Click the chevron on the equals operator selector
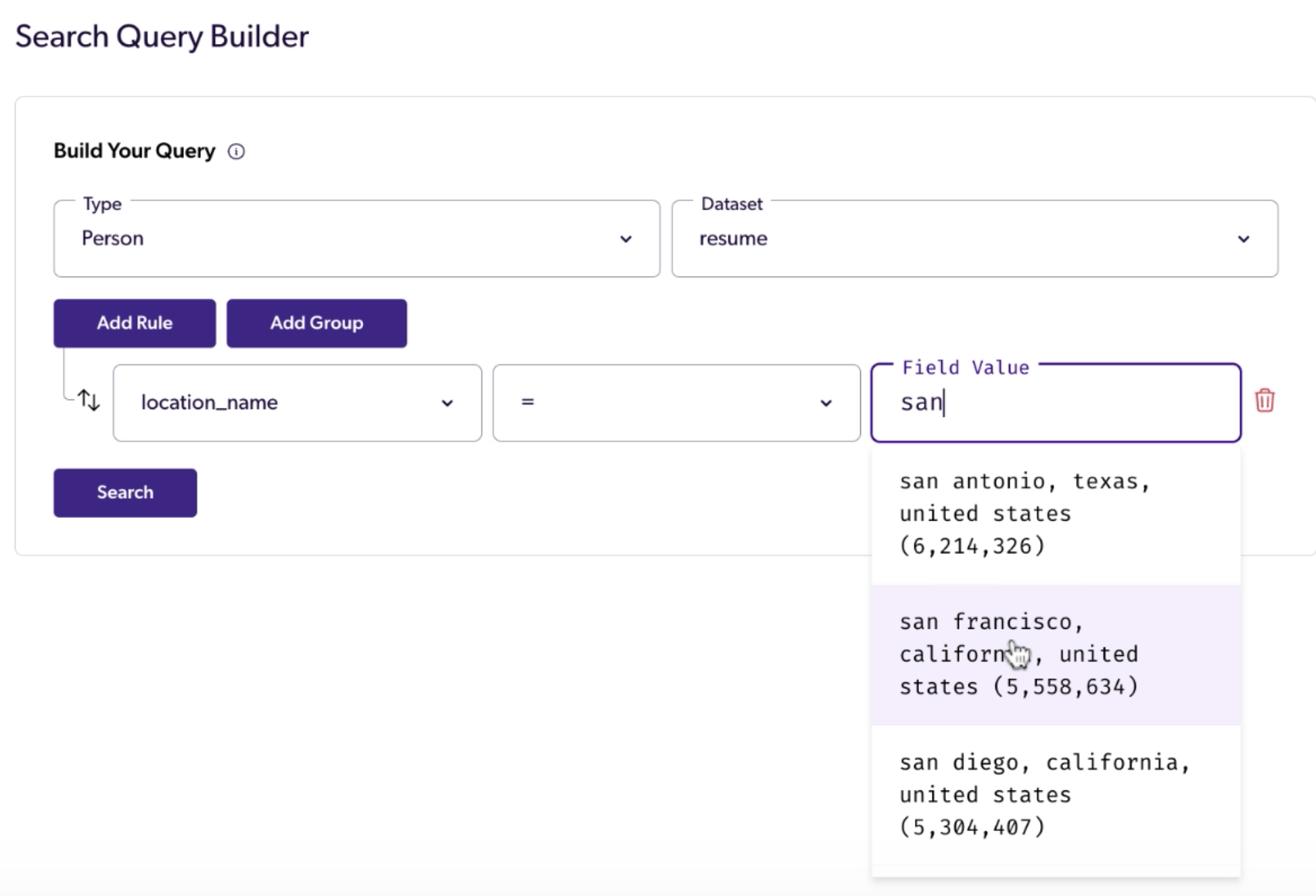Viewport: 1316px width, 896px height. click(x=826, y=404)
